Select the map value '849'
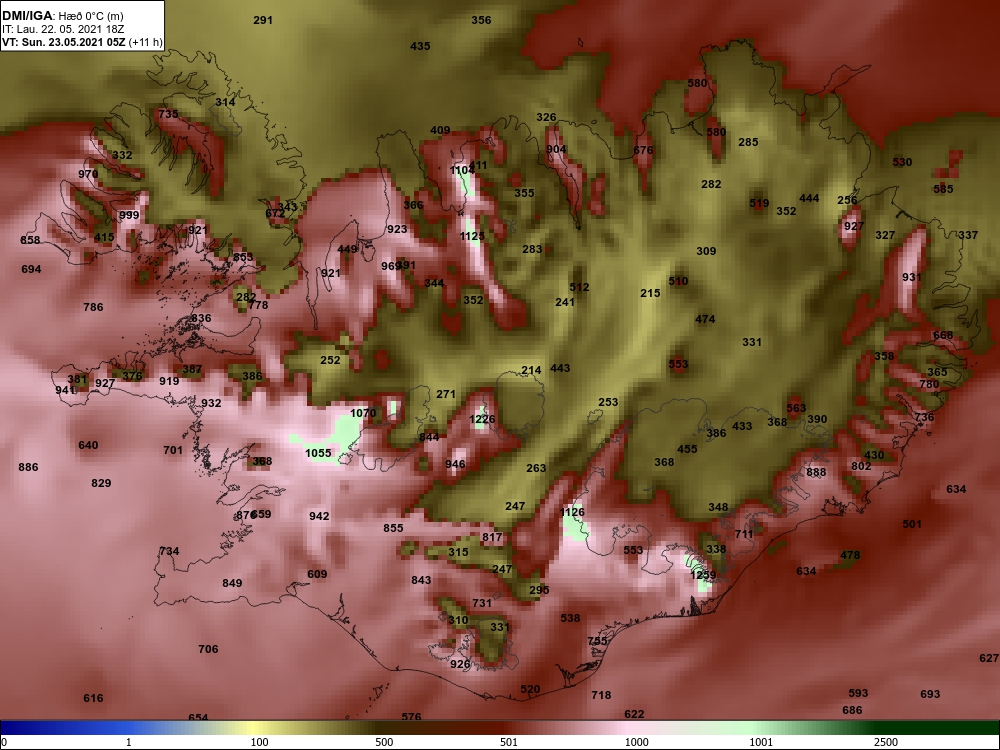Screen dimensions: 1000x750 pos(232,582)
